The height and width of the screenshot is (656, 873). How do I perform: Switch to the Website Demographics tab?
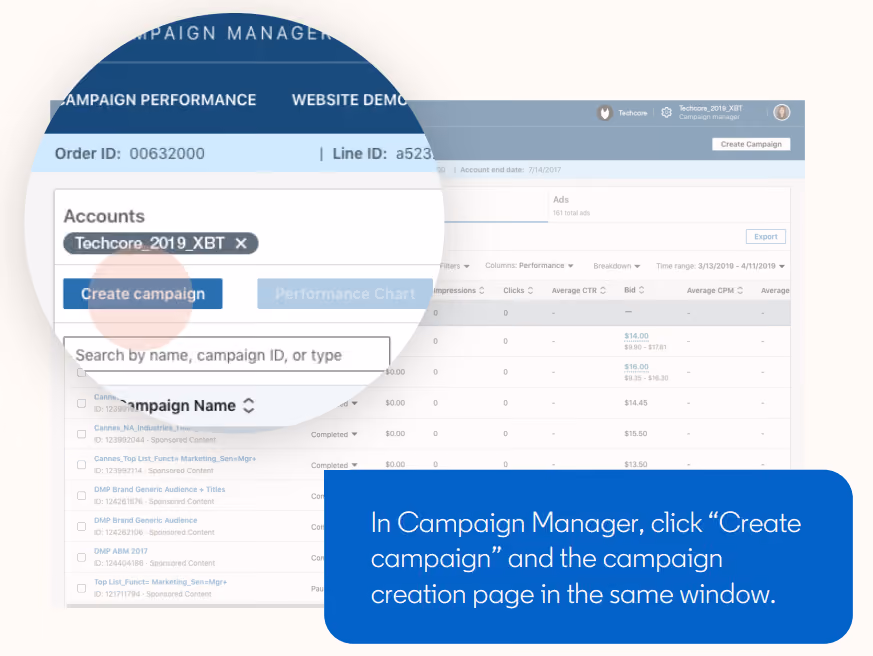[350, 100]
